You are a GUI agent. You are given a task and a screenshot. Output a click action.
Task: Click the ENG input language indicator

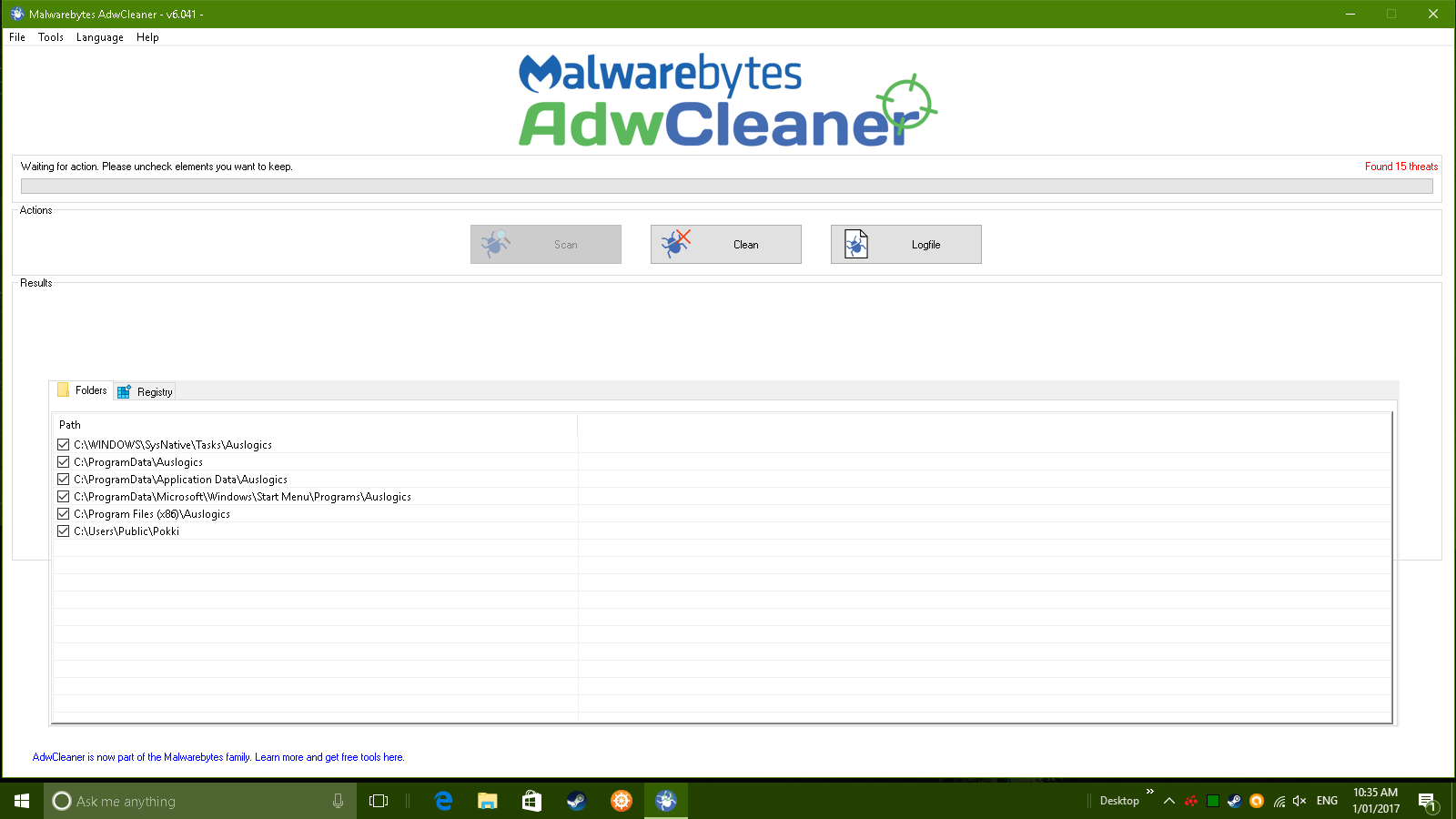(1328, 801)
